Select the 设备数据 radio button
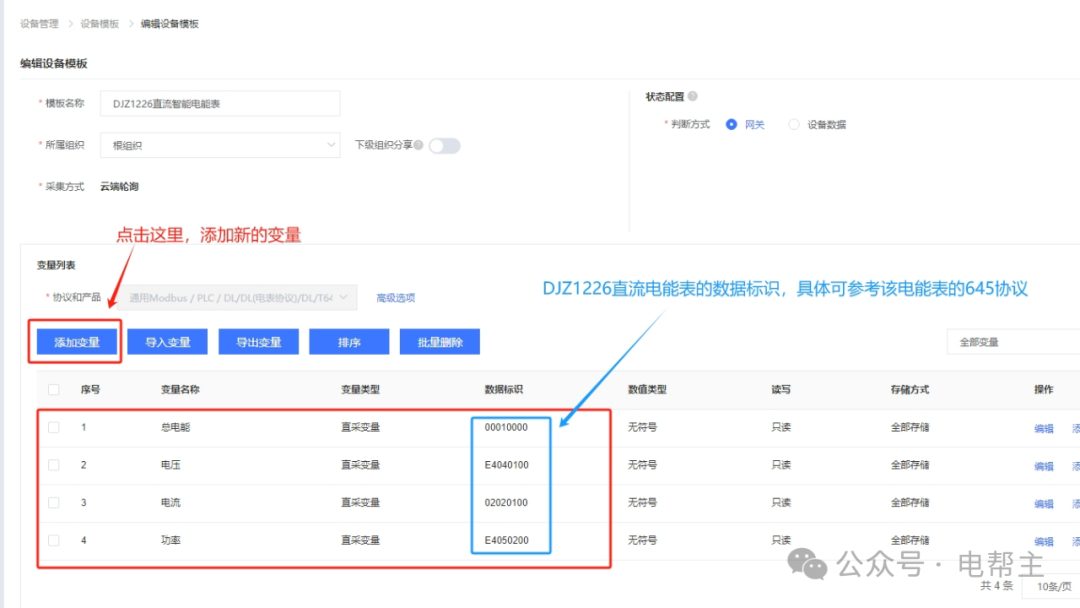This screenshot has width=1080, height=608. [793, 124]
